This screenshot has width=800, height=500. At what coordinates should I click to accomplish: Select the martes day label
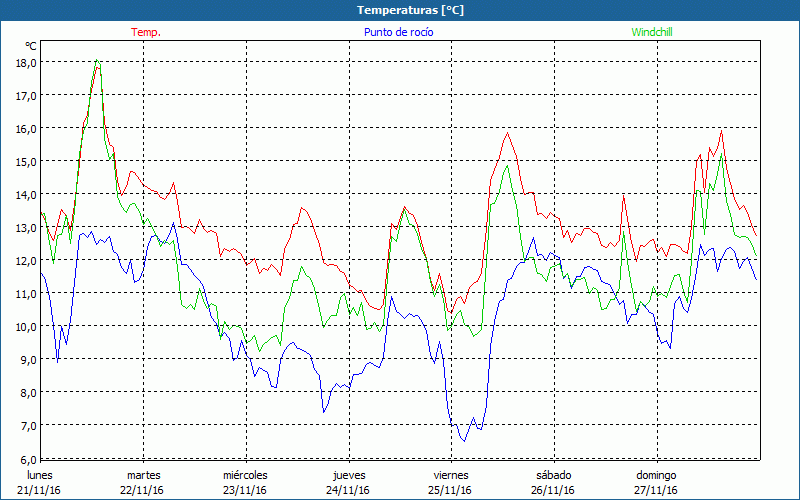(x=143, y=474)
